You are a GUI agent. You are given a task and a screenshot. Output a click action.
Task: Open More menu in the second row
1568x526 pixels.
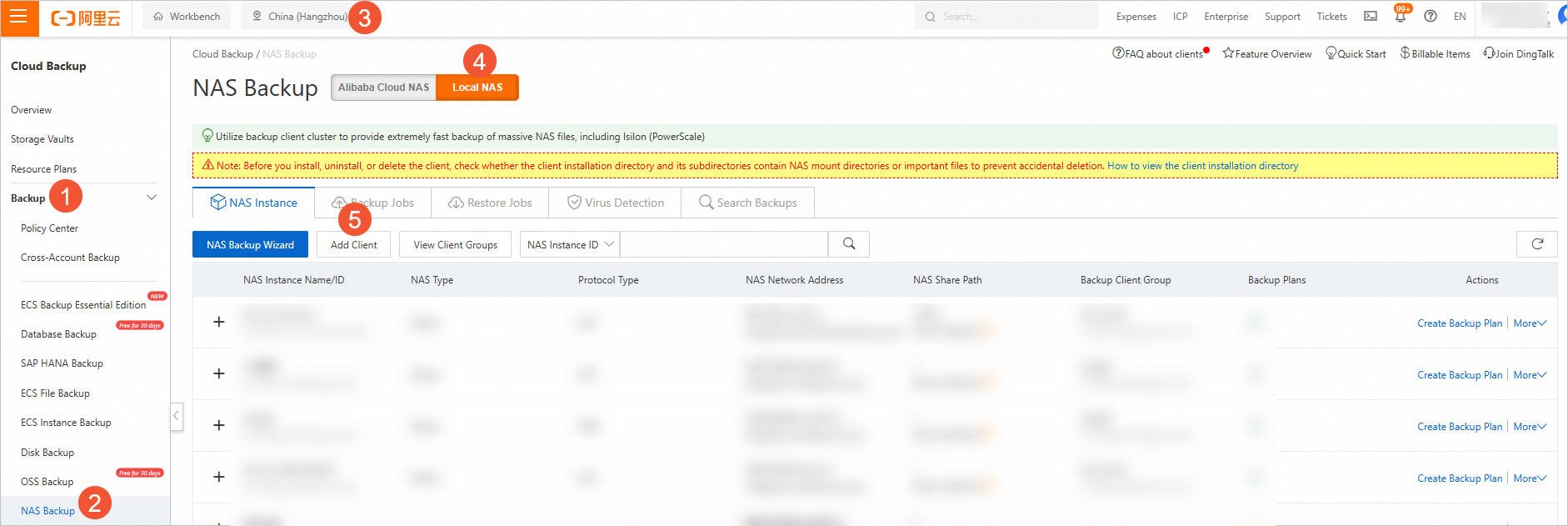(x=1530, y=375)
